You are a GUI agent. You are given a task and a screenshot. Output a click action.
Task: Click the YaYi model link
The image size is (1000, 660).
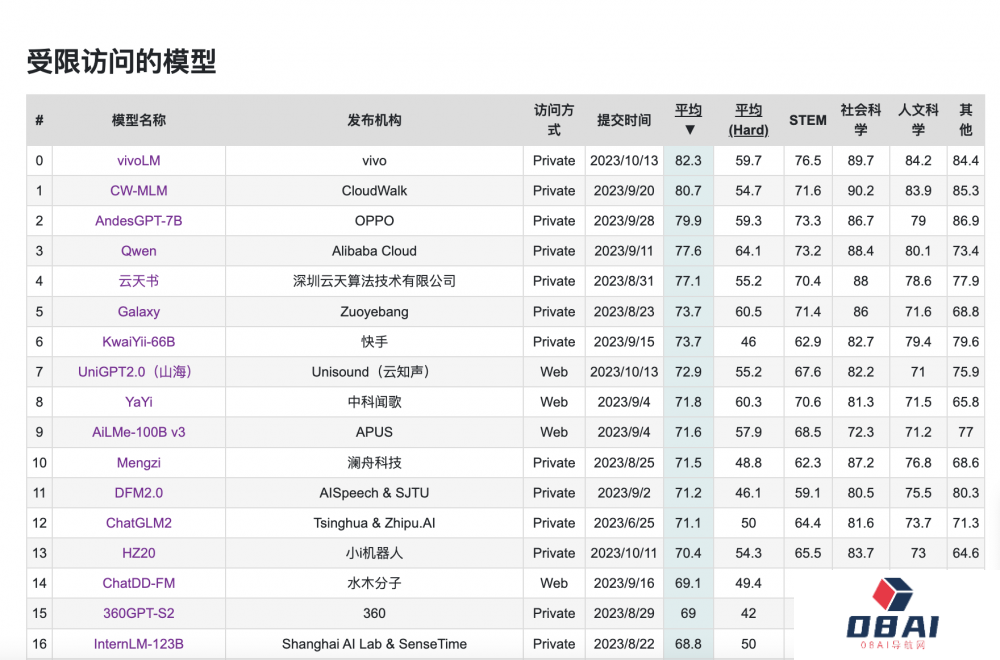point(138,402)
